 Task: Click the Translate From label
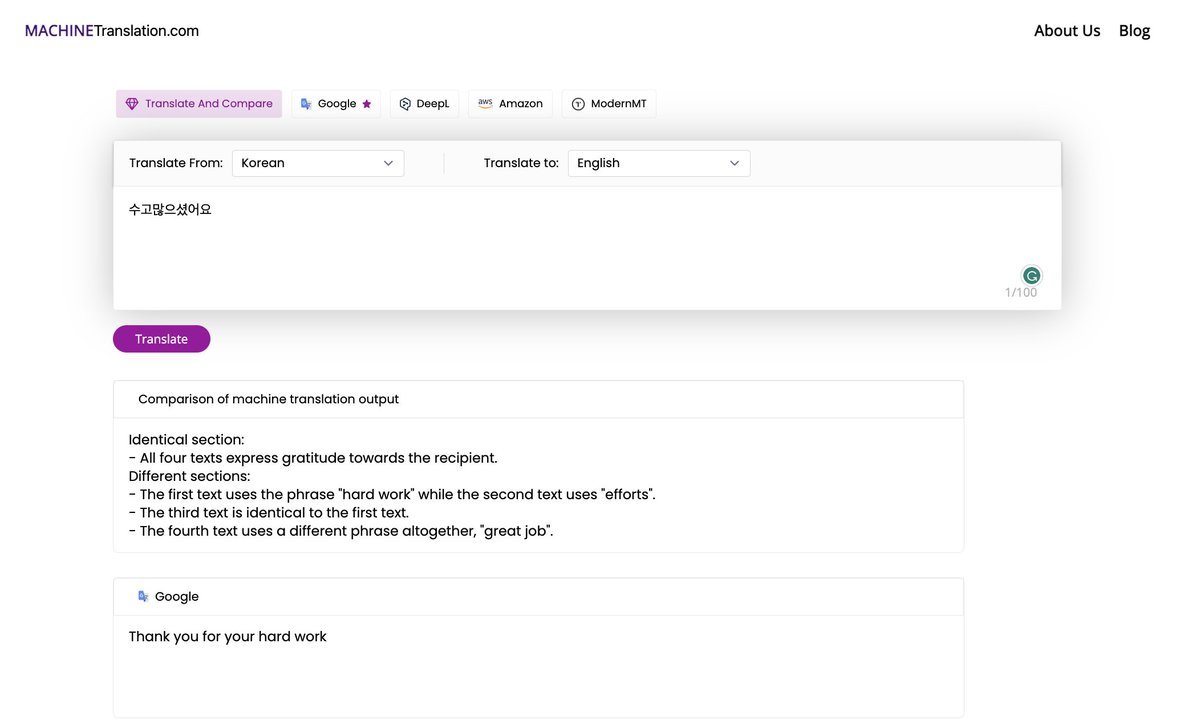tap(176, 163)
